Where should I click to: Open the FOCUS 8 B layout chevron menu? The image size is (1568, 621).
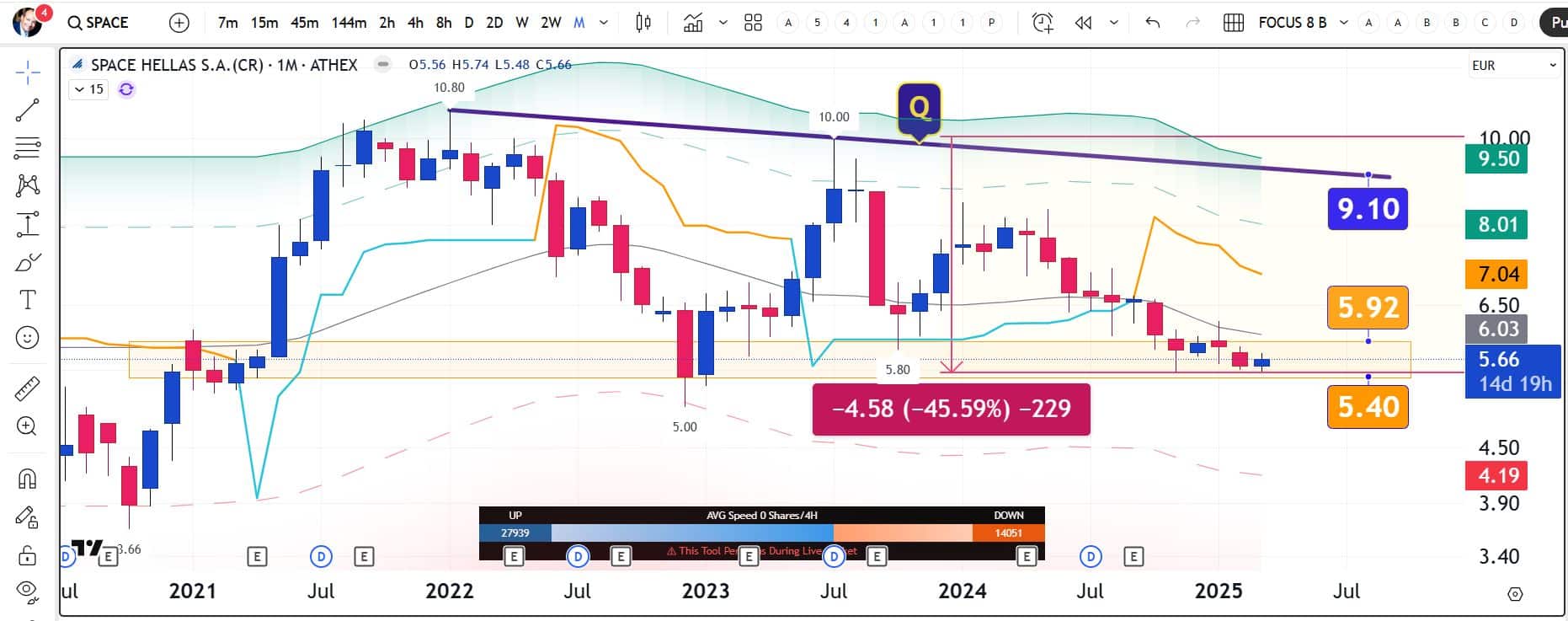tap(1343, 23)
